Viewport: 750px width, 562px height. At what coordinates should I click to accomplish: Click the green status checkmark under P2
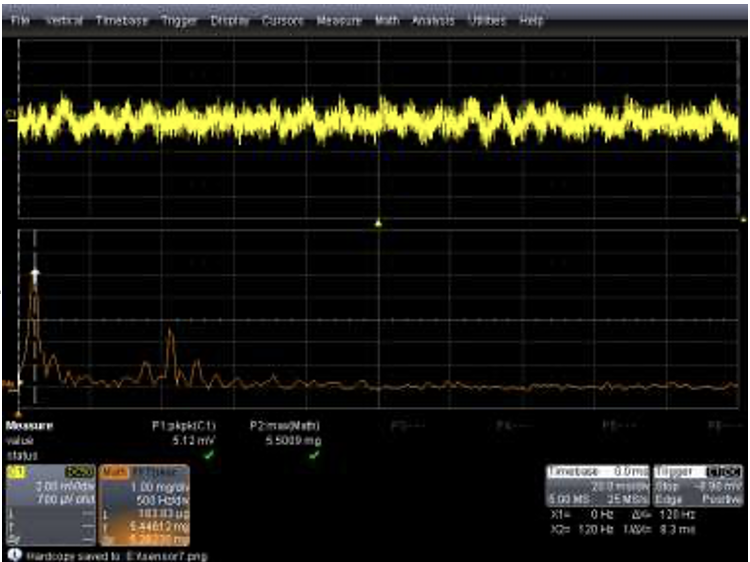[313, 455]
